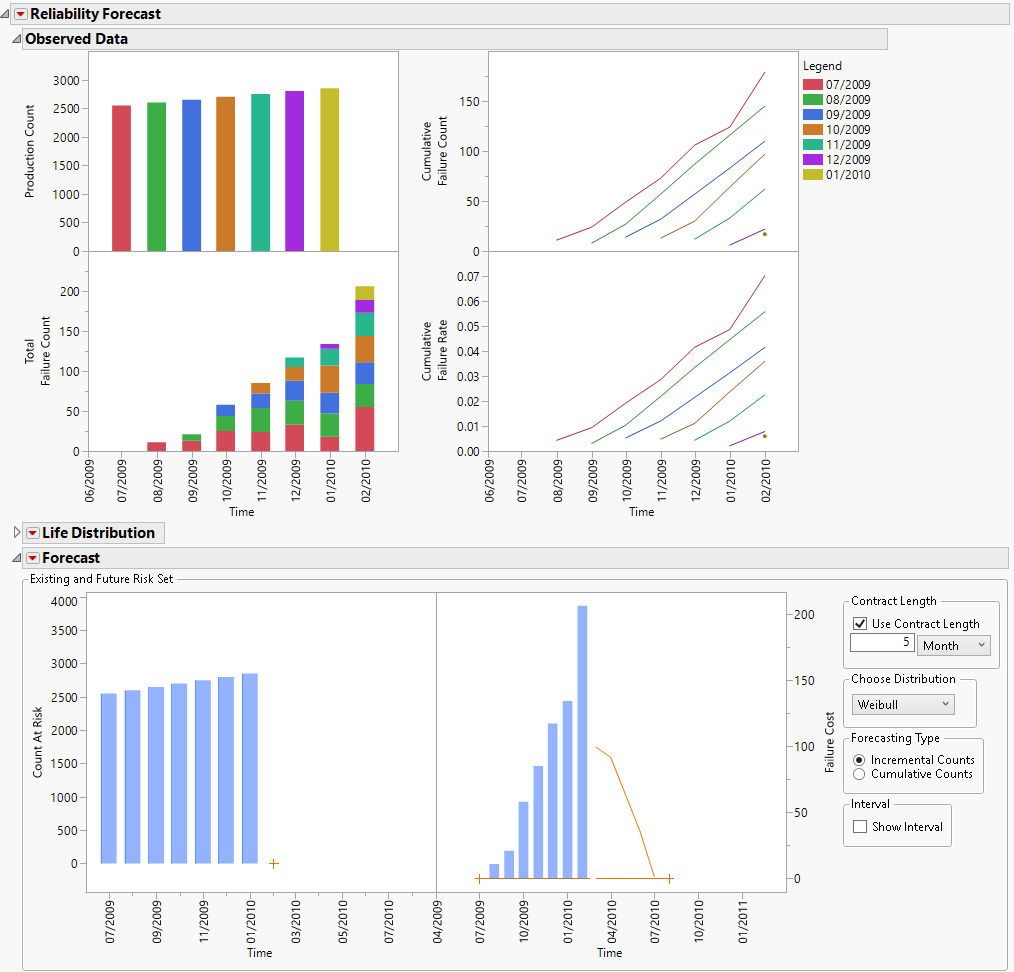1014x972 pixels.
Task: Click the 07/2009 legend color marker
Action: [812, 86]
